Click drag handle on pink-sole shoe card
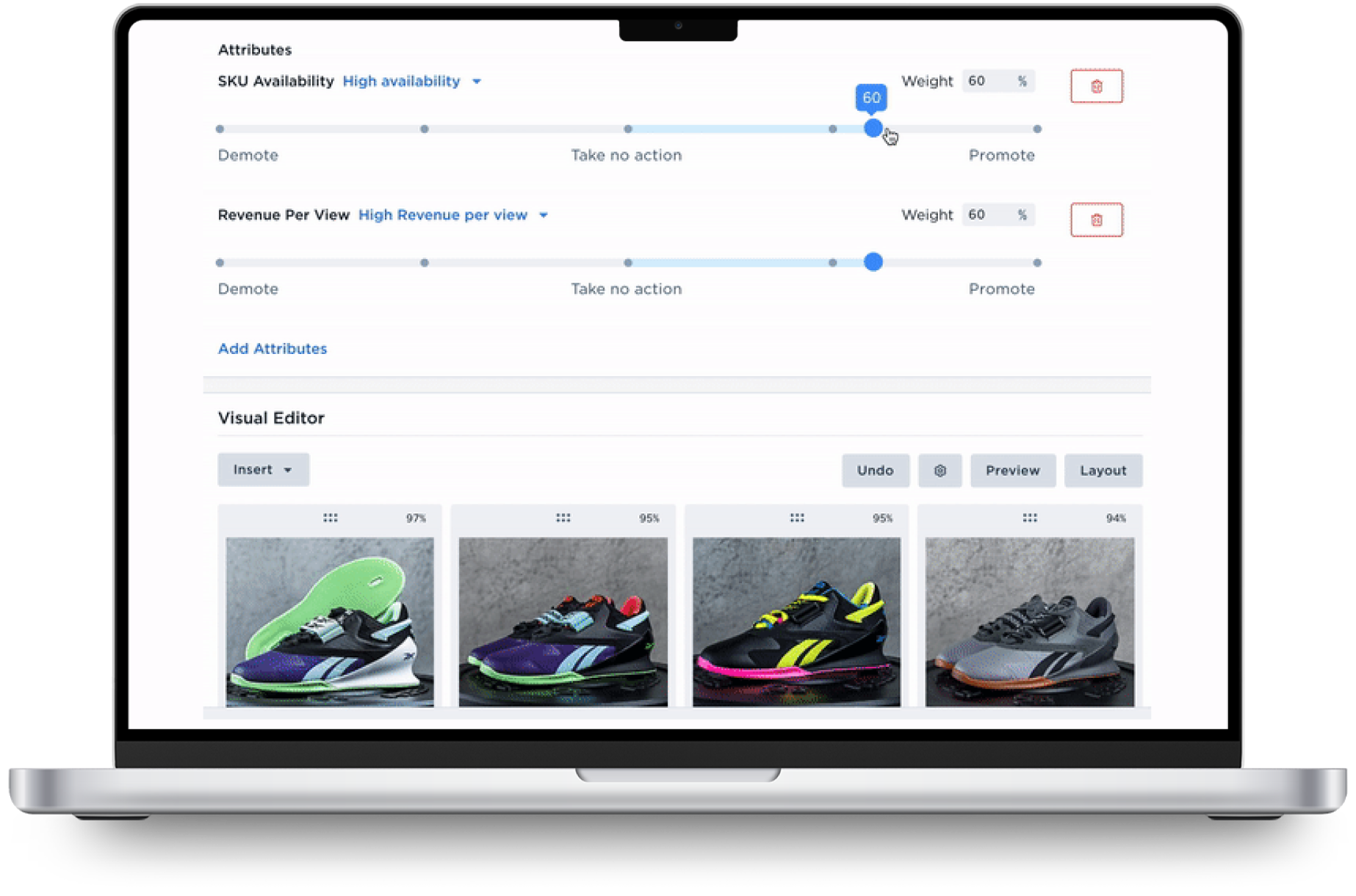Image resolution: width=1356 pixels, height=896 pixels. pyautogui.click(x=797, y=518)
